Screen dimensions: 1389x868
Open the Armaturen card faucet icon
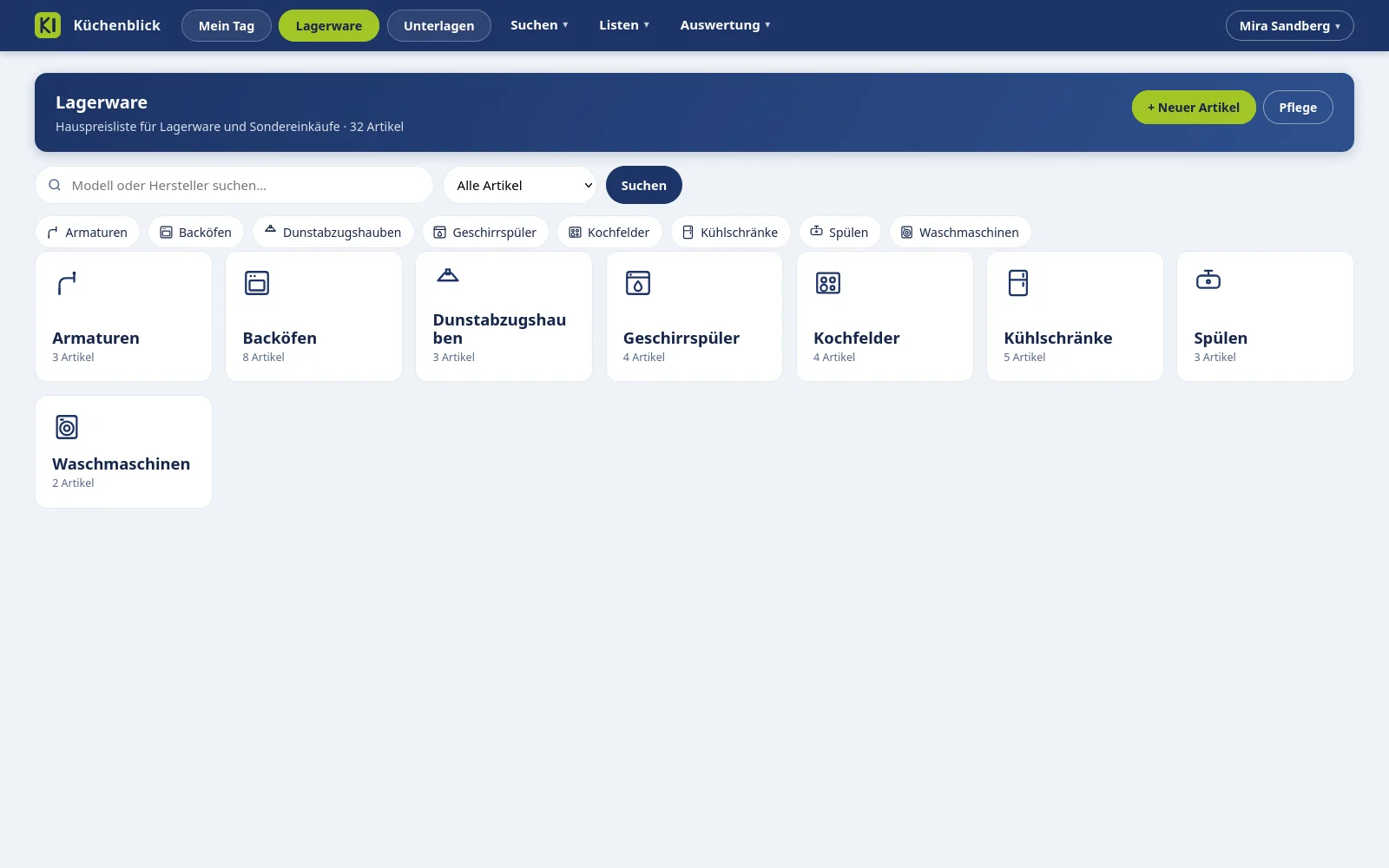coord(67,283)
